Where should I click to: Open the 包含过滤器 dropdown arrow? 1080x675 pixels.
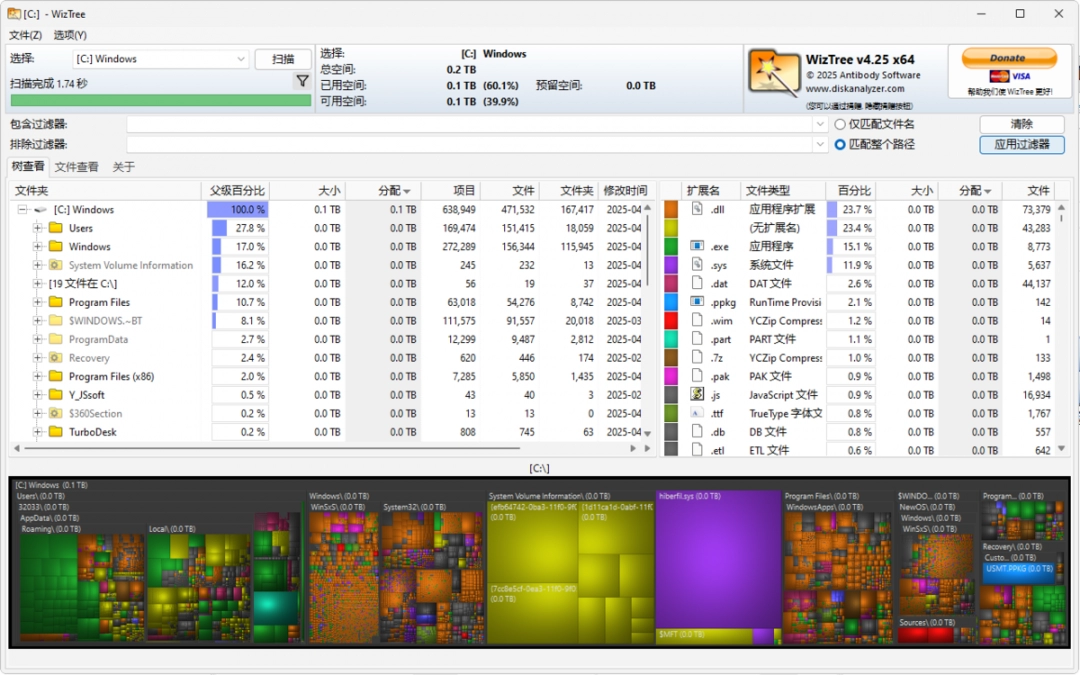[x=821, y=124]
